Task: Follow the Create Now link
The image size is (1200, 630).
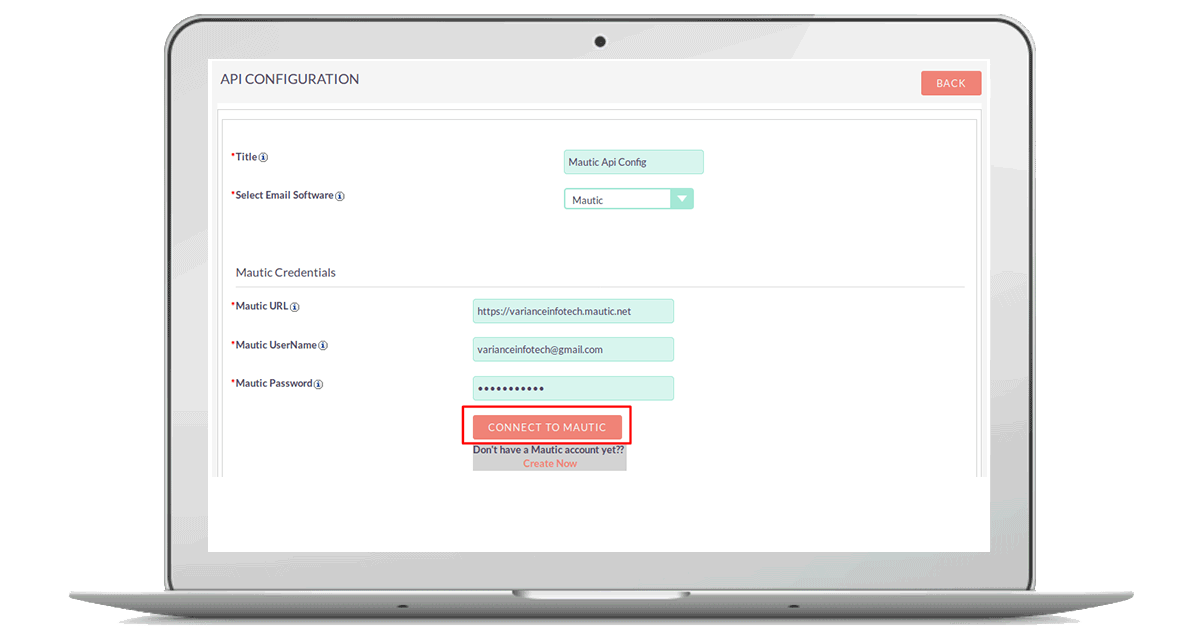Action: pyautogui.click(x=550, y=464)
